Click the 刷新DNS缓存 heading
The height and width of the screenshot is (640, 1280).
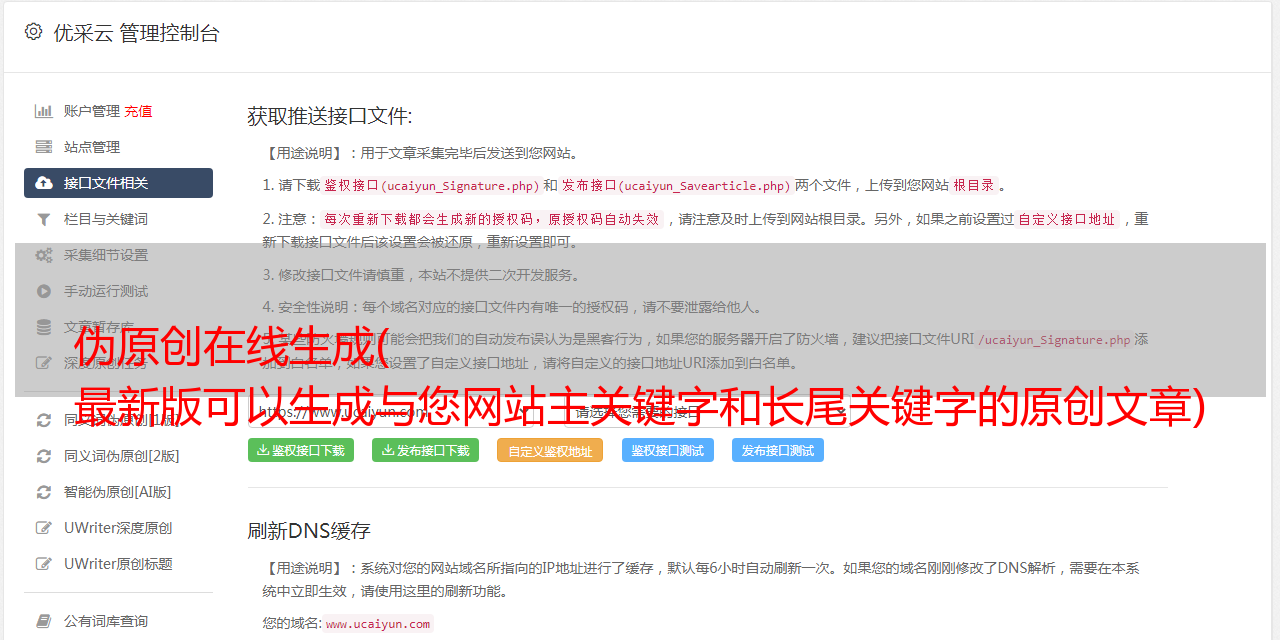(309, 531)
